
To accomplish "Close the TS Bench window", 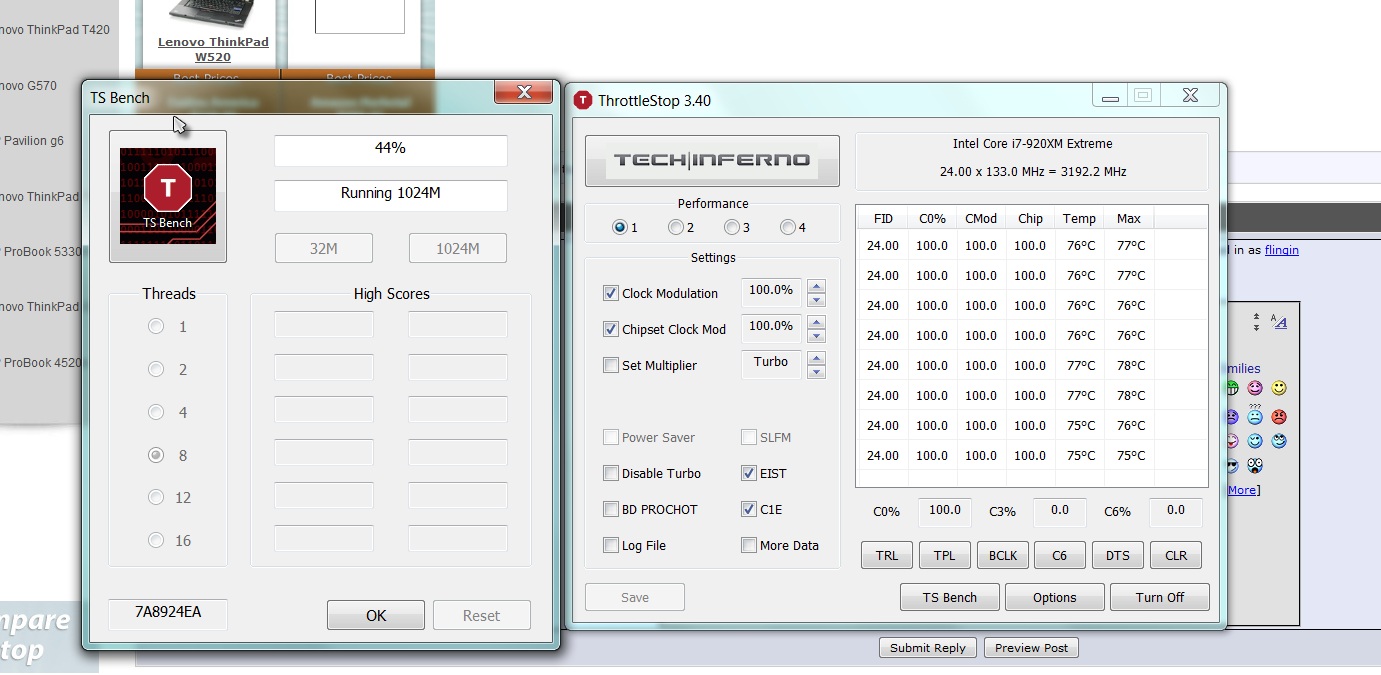I will click(523, 93).
